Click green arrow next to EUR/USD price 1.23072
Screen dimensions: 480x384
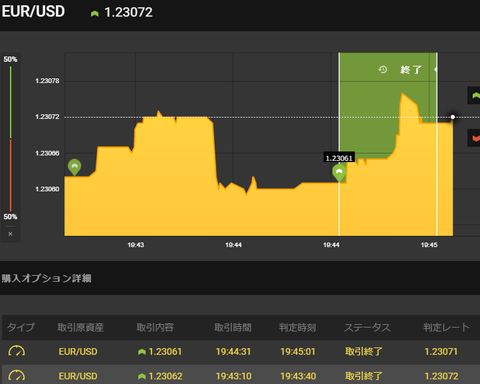[x=95, y=14]
